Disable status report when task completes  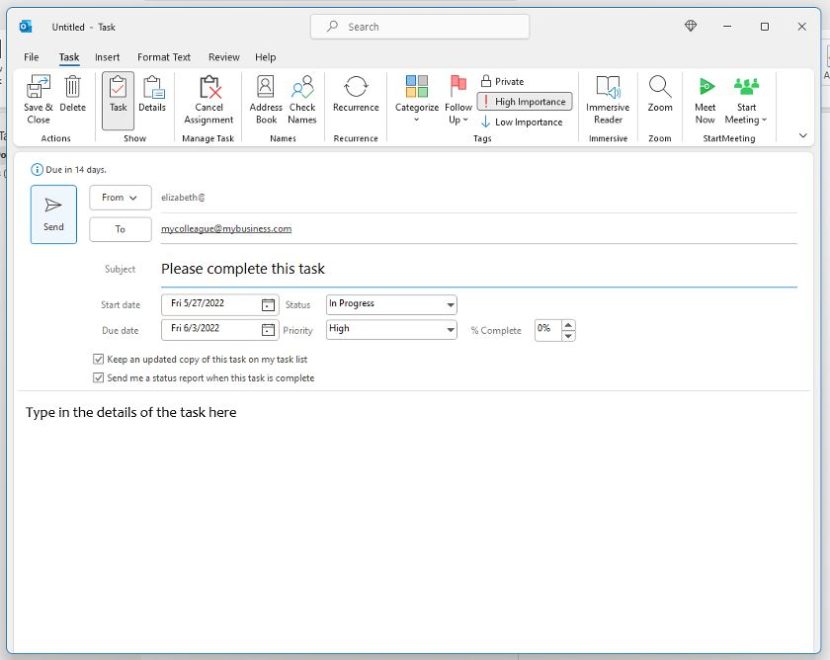coord(98,377)
